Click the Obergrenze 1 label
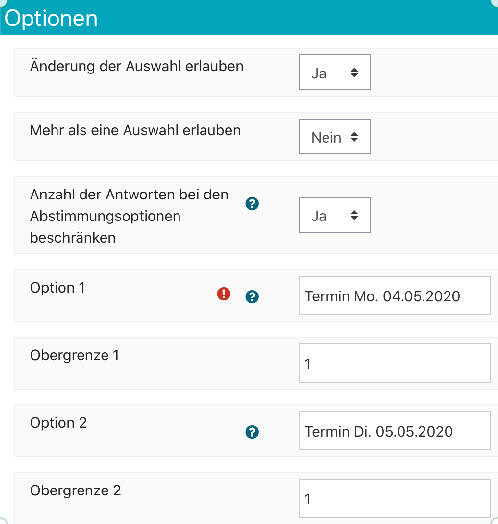This screenshot has width=498, height=524. [75, 355]
